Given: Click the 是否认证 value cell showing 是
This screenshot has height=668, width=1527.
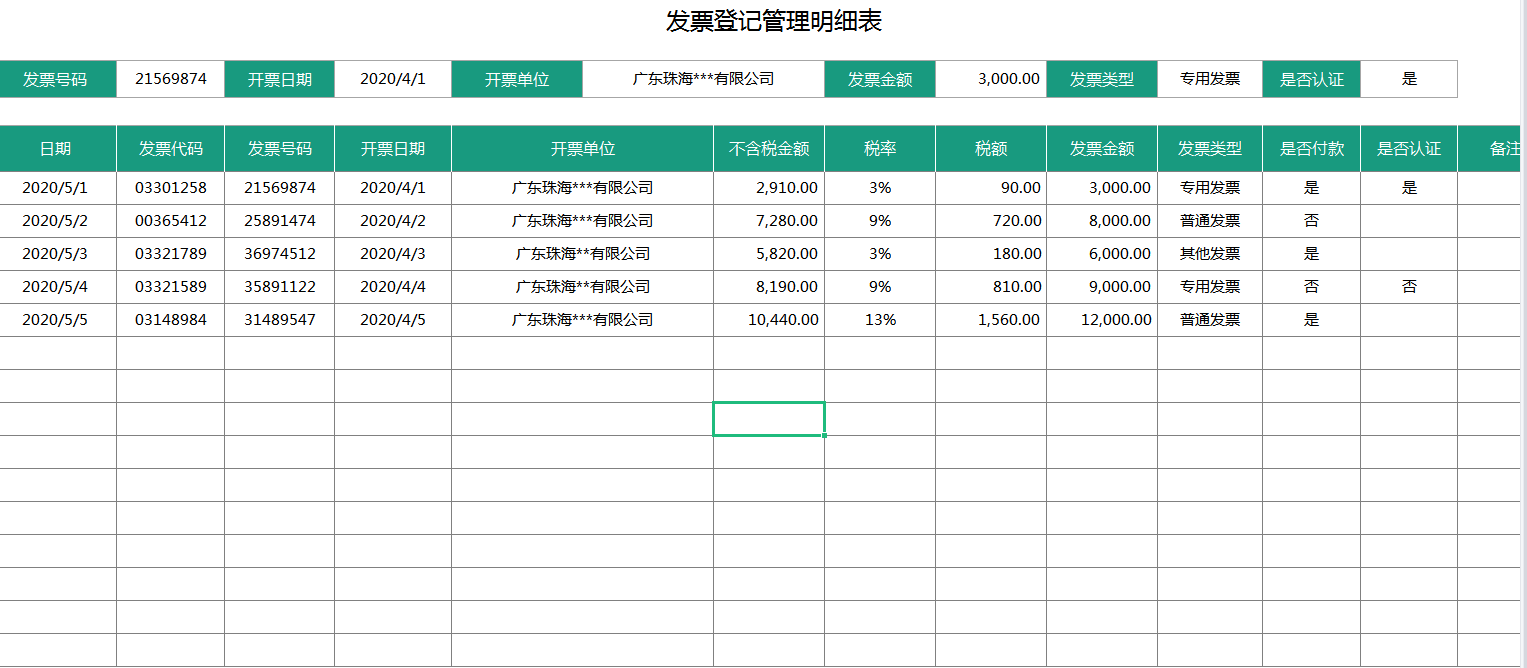Looking at the screenshot, I should (x=1409, y=78).
